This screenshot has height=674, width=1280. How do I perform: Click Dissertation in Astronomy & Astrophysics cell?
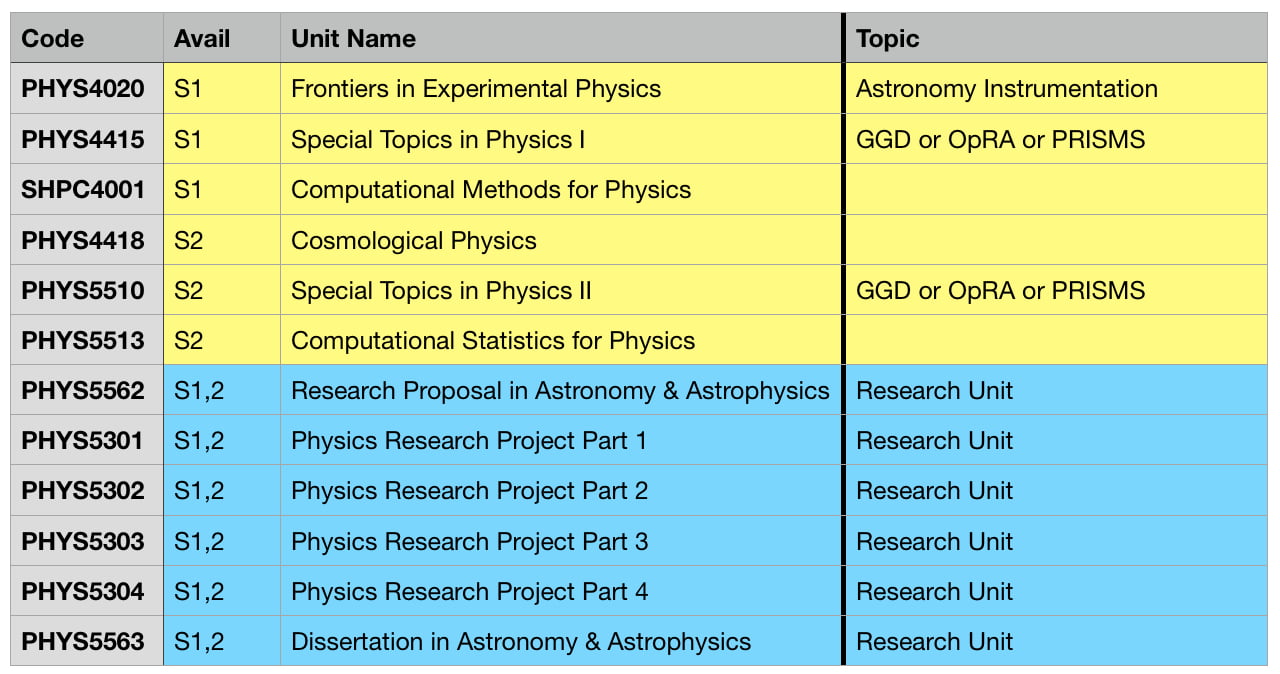521,642
